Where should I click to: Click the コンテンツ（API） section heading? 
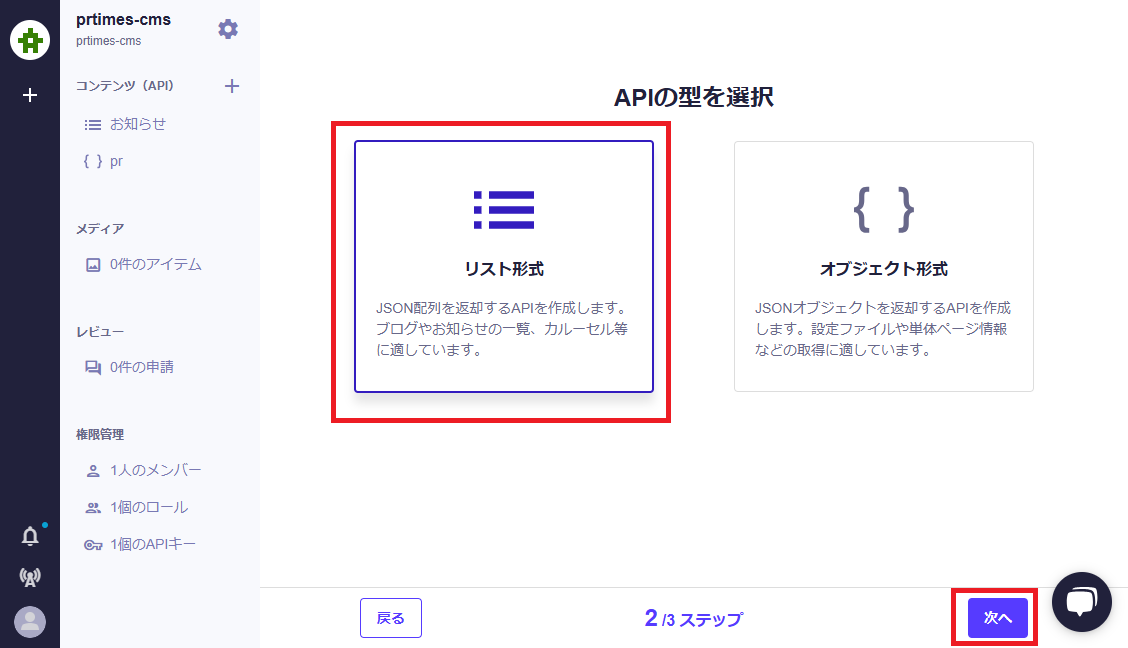(125, 86)
